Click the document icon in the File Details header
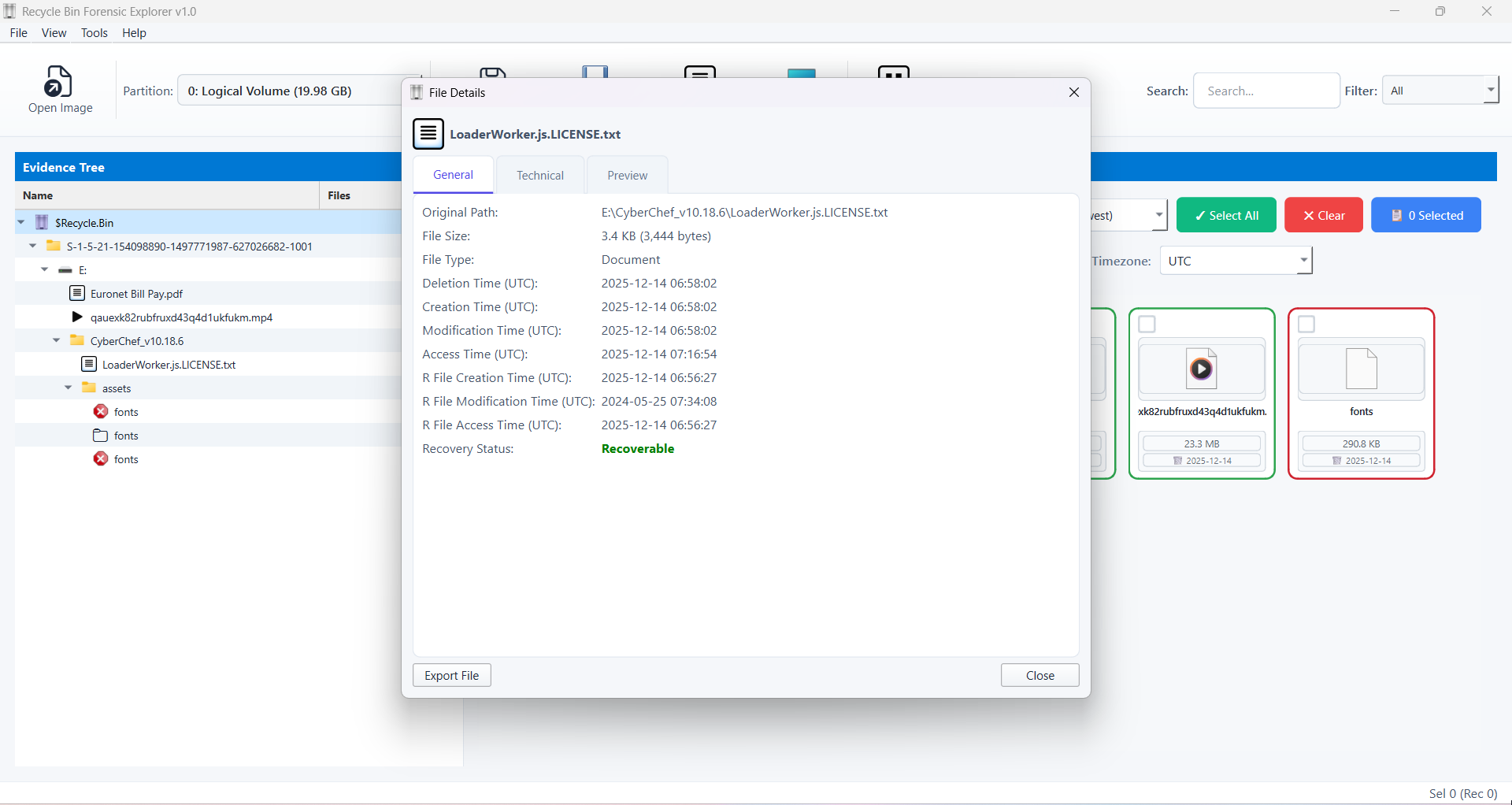The height and width of the screenshot is (805, 1512). pyautogui.click(x=428, y=133)
